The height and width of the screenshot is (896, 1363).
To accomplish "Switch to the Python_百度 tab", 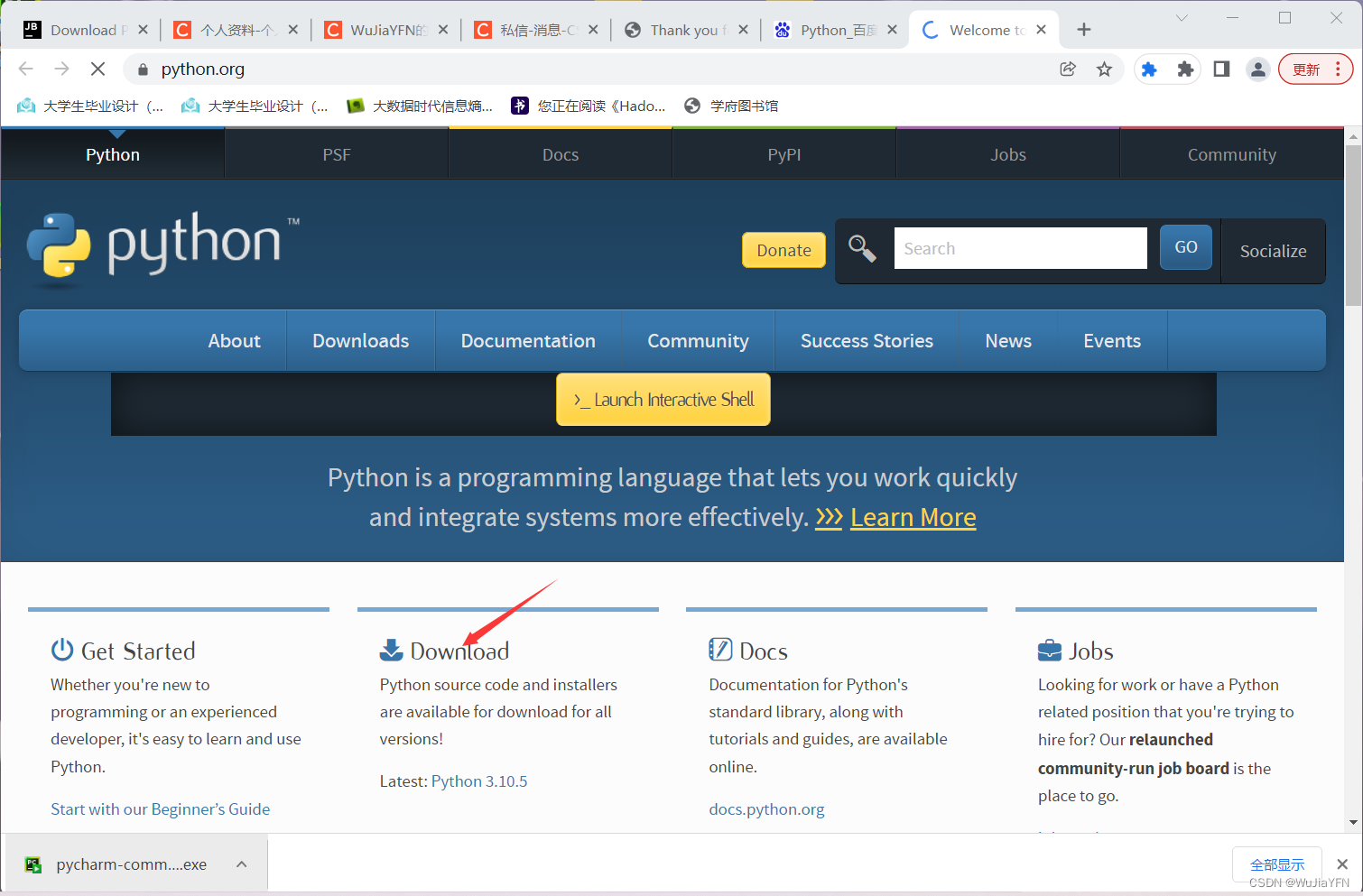I will point(838,30).
